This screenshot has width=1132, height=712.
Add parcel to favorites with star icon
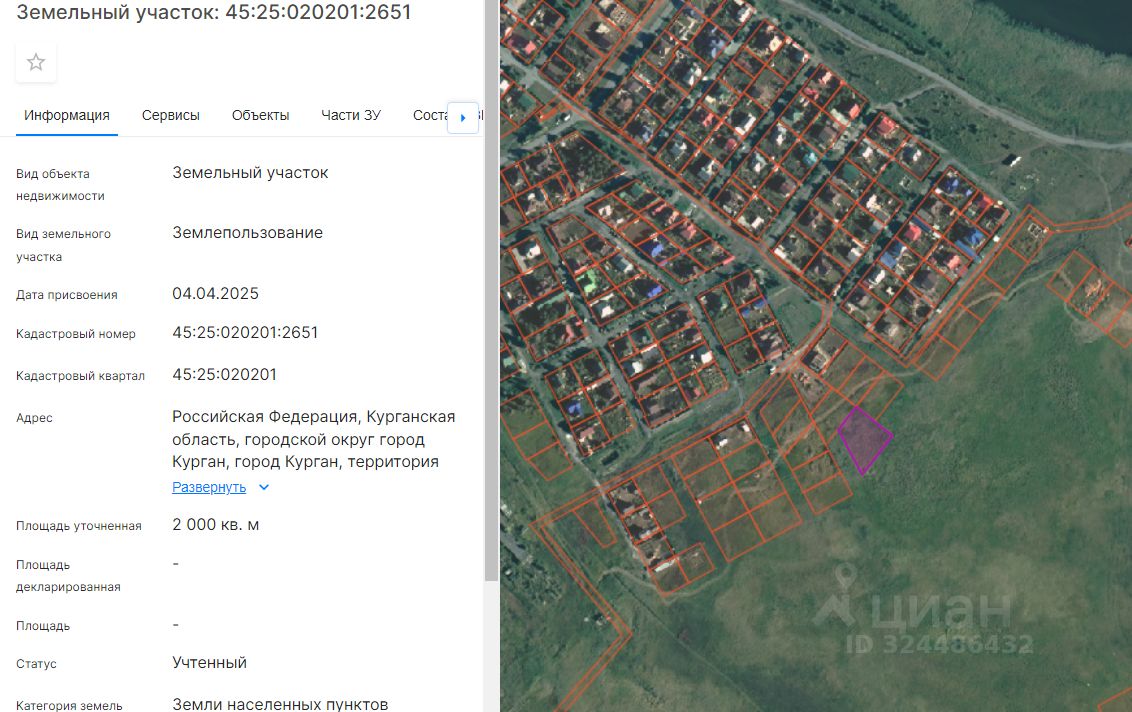point(36,62)
